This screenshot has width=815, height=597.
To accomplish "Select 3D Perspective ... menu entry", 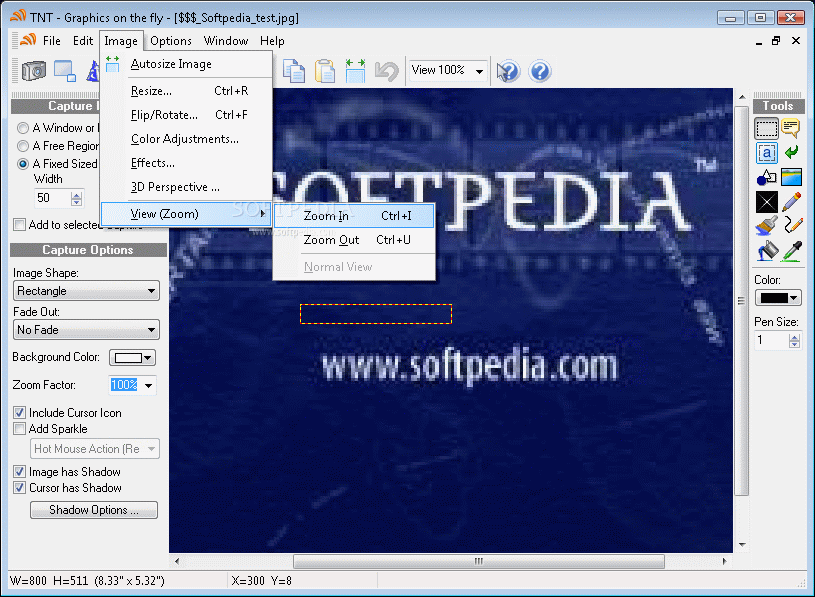I will coord(187,187).
